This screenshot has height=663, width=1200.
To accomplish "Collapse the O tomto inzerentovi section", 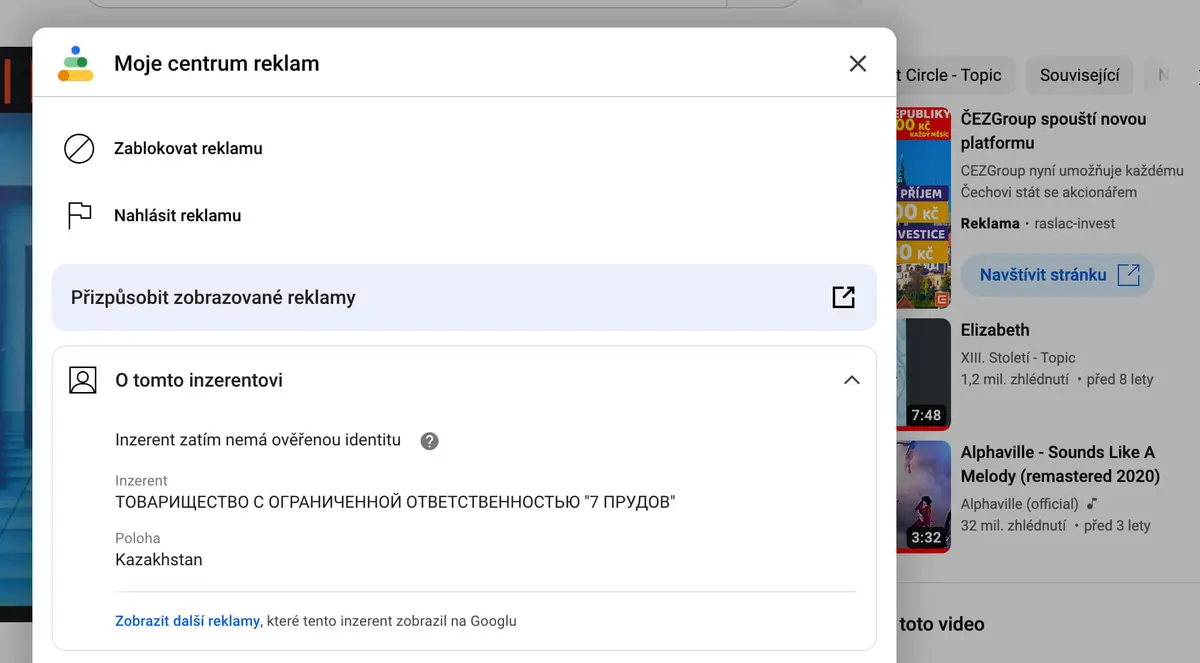I will point(852,380).
